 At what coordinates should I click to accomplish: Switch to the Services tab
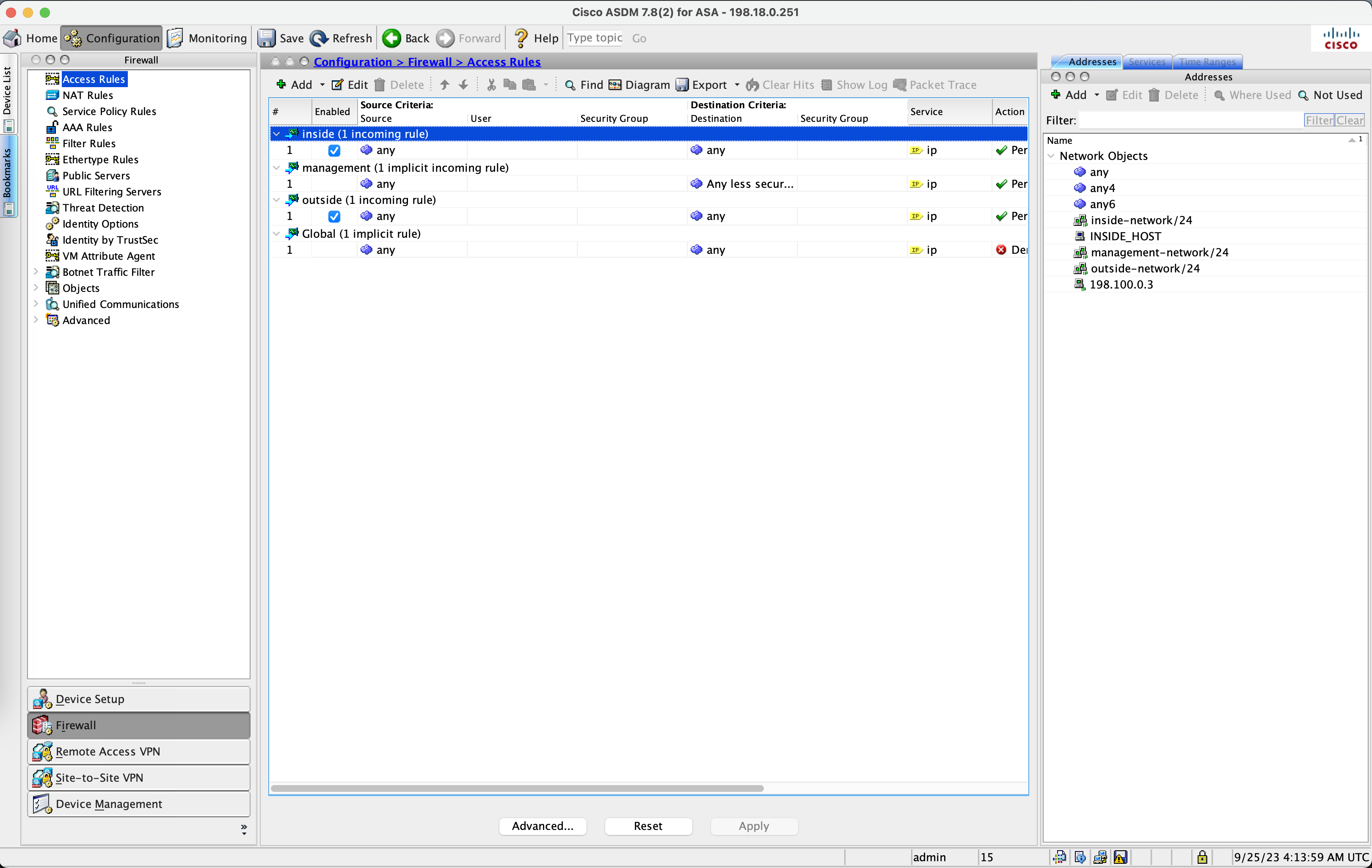point(1147,61)
